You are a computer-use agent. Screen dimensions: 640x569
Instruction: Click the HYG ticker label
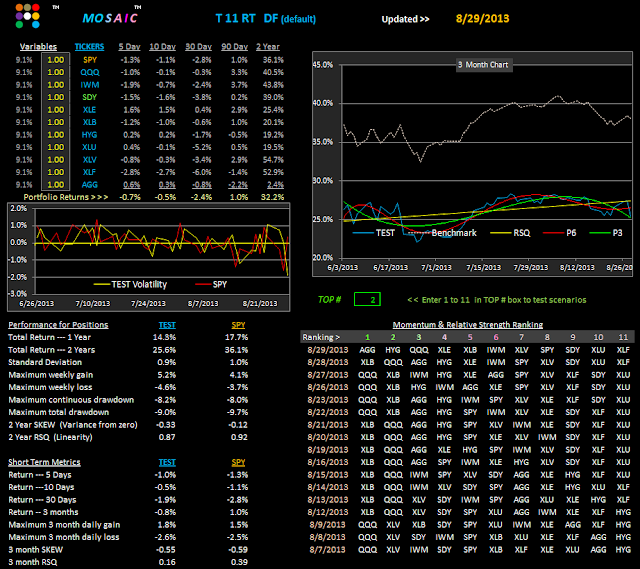tap(90, 135)
